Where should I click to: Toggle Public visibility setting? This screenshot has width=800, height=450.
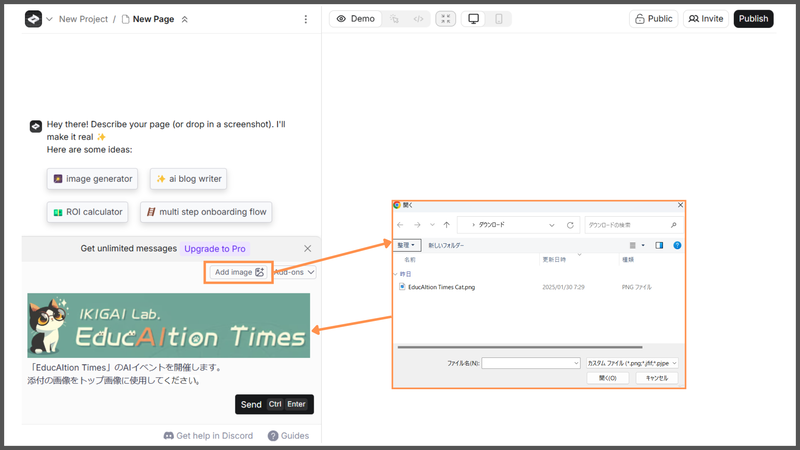(x=654, y=19)
